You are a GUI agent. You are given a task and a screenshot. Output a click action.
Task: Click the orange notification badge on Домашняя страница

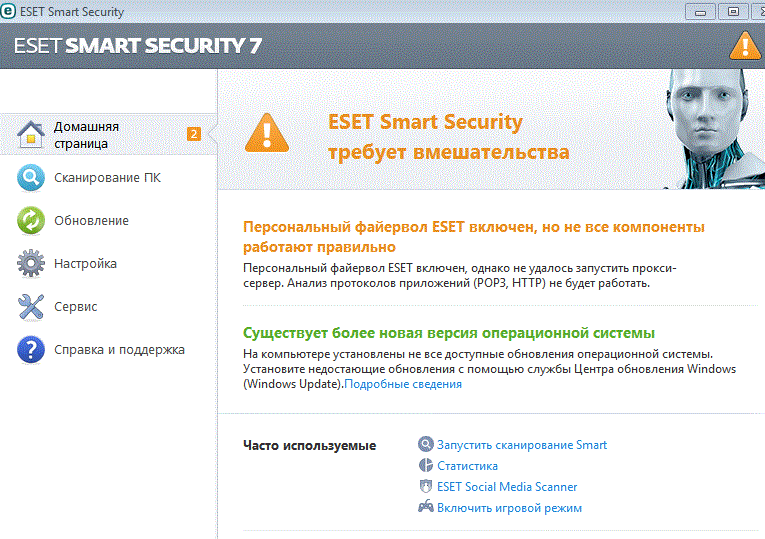tap(194, 134)
